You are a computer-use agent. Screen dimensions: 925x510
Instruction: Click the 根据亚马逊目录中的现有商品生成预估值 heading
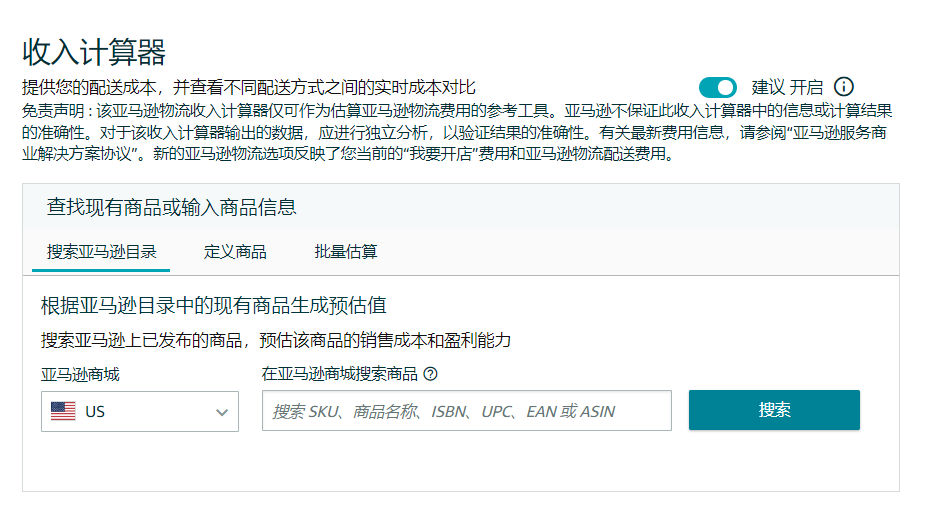click(213, 305)
